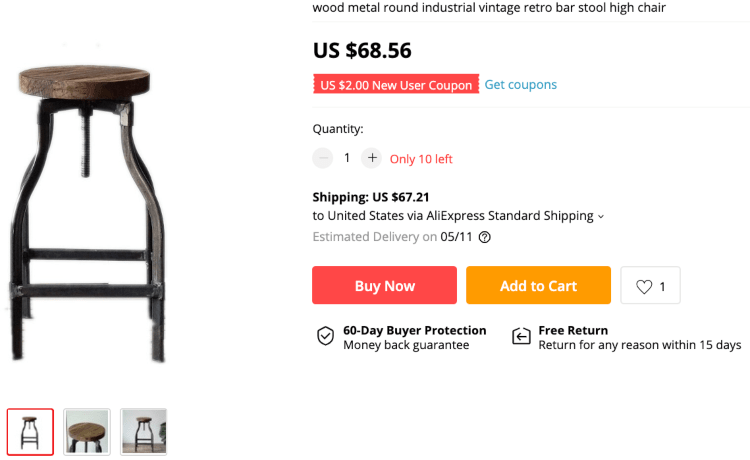Open the Get coupons link
The height and width of the screenshot is (460, 750).
coord(521,85)
